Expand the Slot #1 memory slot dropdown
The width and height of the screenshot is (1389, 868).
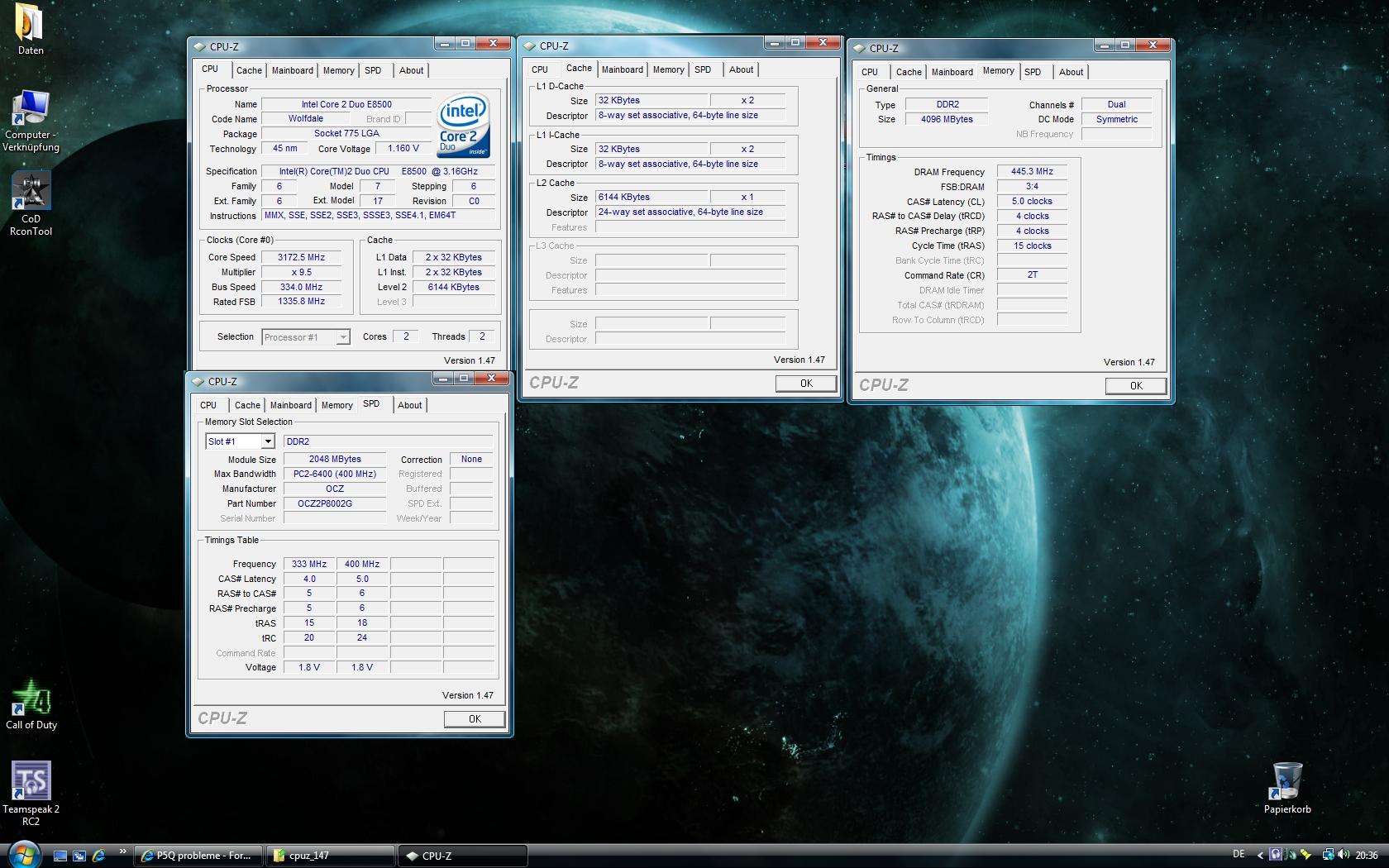[x=268, y=442]
